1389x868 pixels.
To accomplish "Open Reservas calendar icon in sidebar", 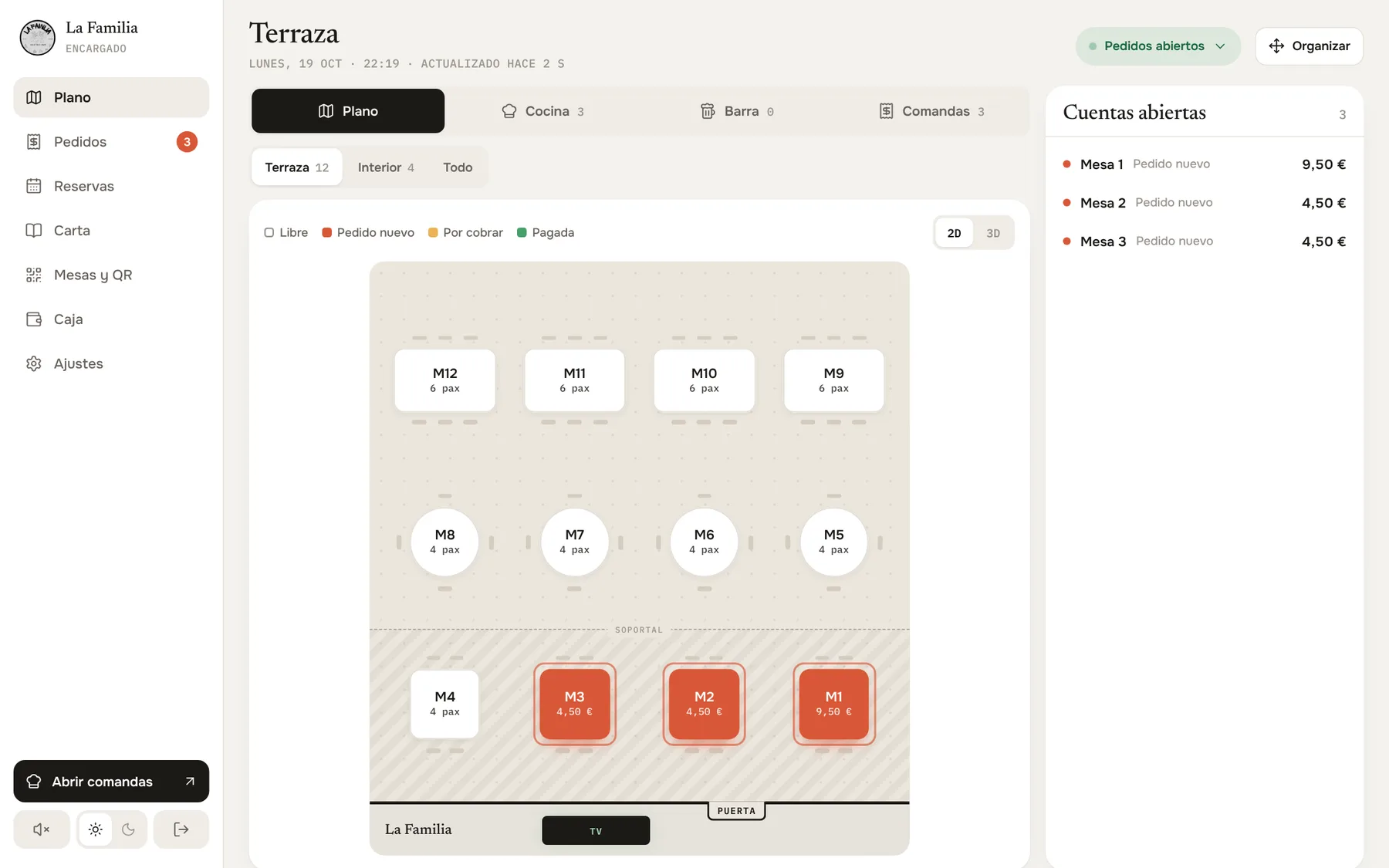I will pyautogui.click(x=34, y=186).
